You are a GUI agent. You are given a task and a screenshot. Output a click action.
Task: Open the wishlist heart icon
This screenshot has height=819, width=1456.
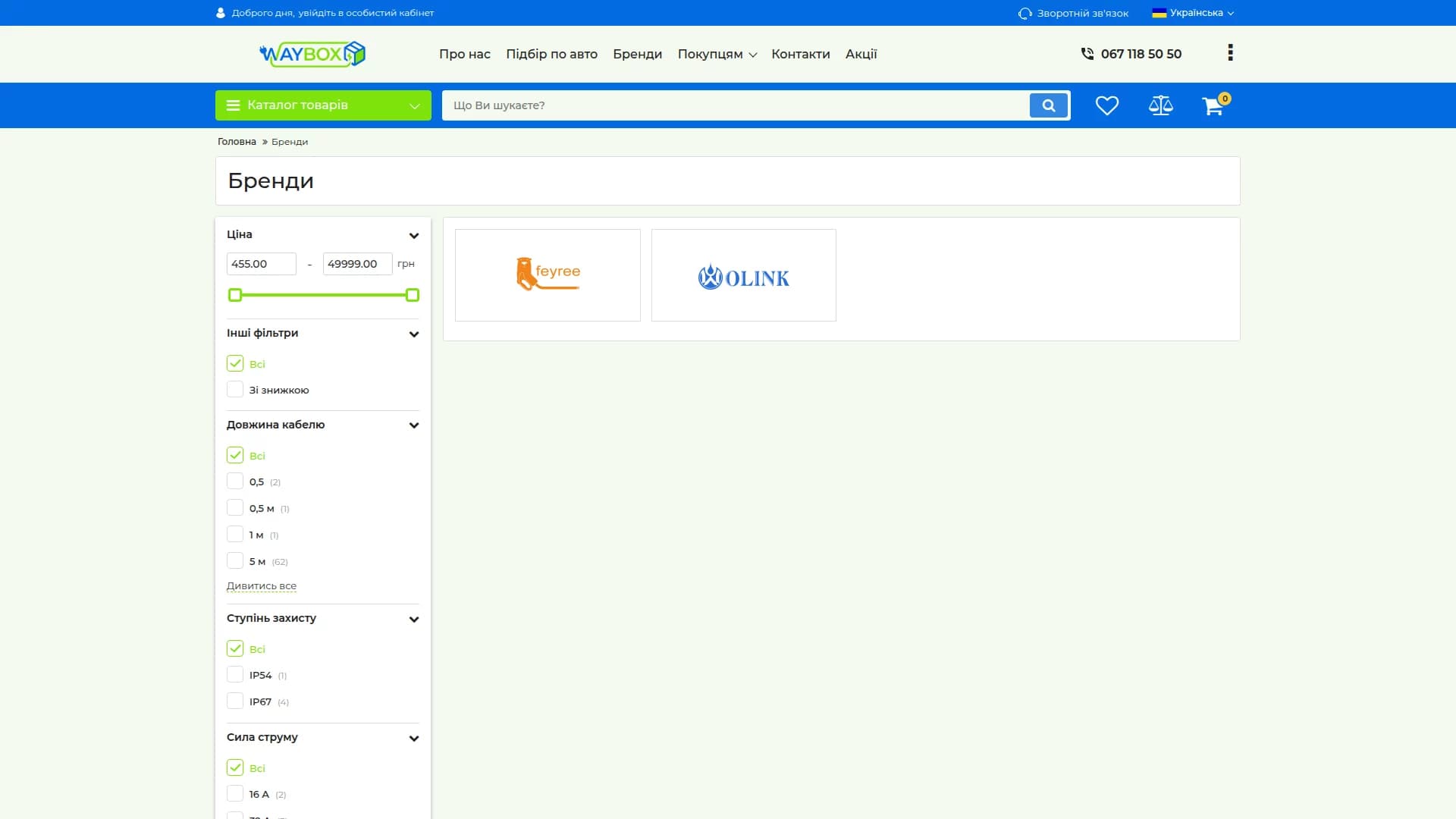(1107, 105)
